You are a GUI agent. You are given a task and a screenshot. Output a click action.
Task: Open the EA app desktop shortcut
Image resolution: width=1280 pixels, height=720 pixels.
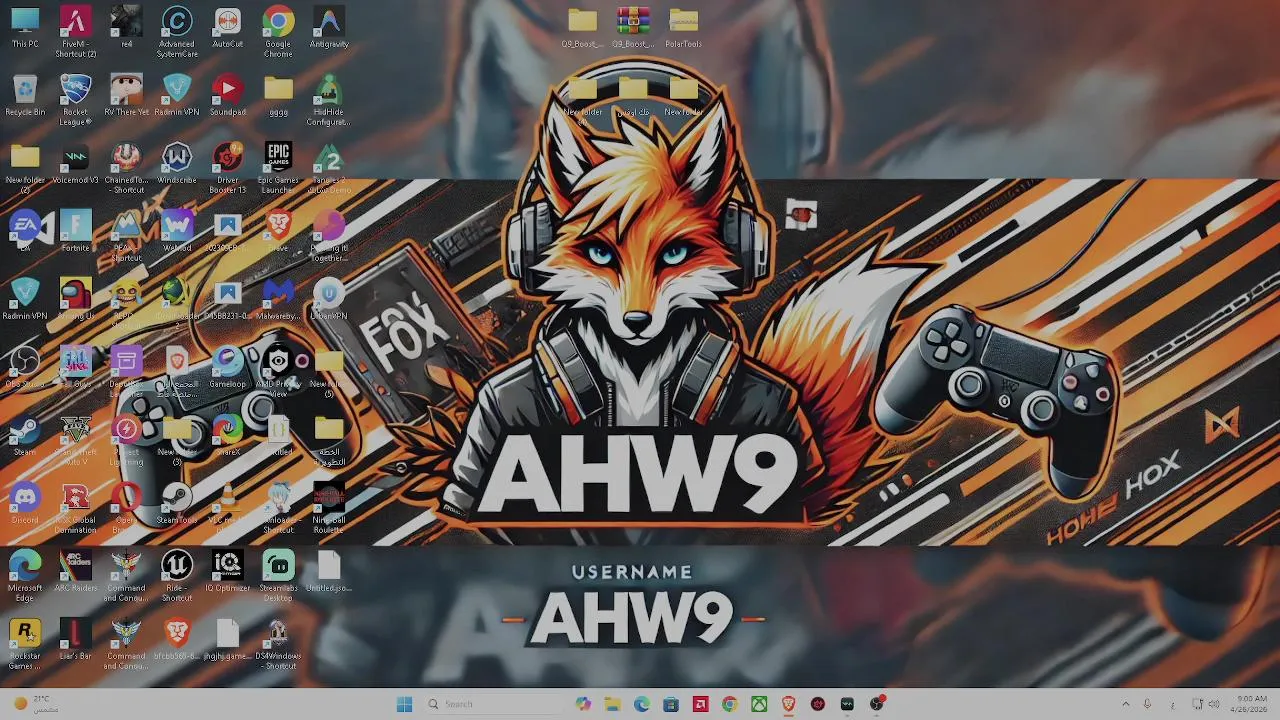click(25, 232)
